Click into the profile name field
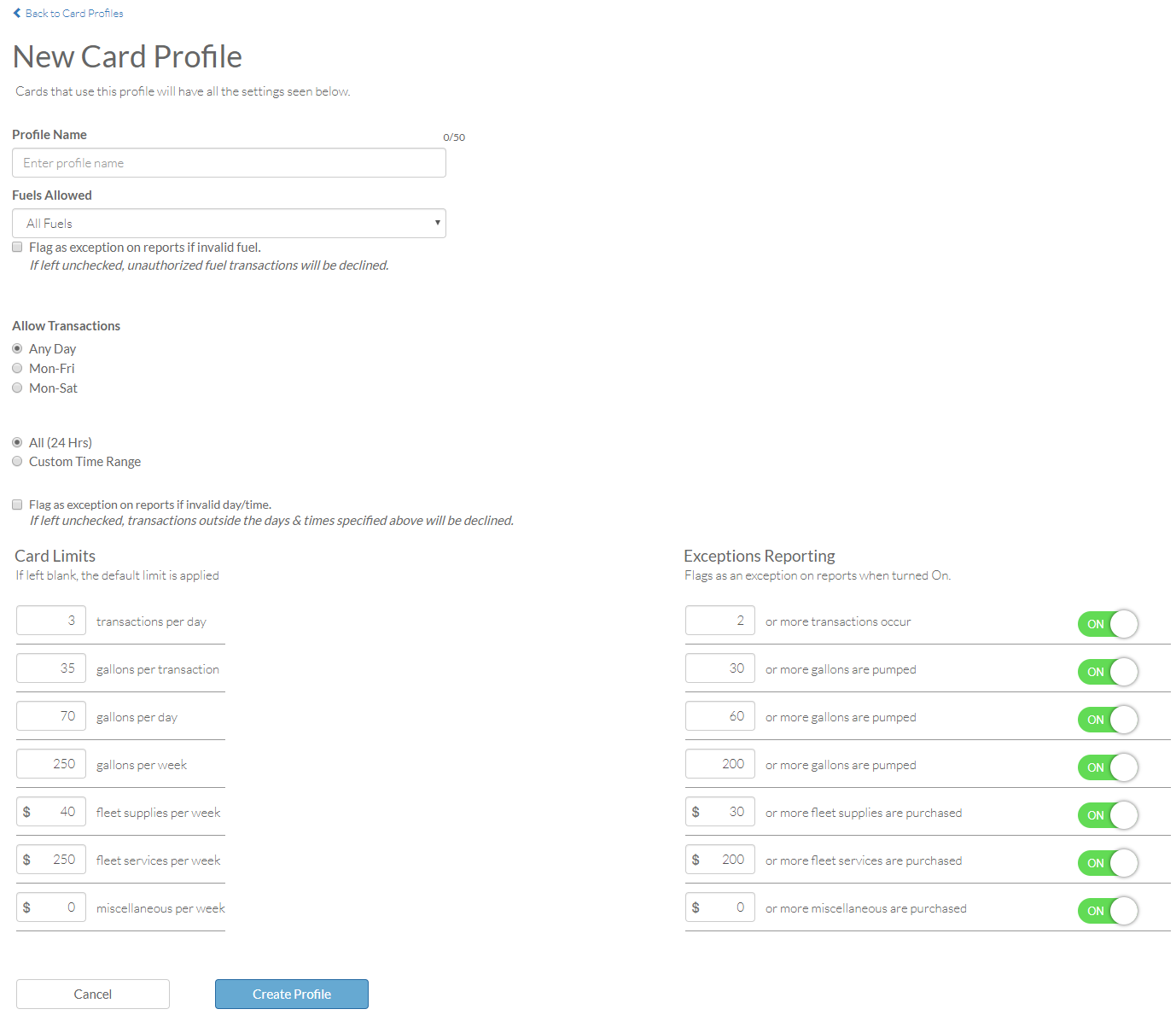The width and height of the screenshot is (1176, 1015). click(x=228, y=162)
